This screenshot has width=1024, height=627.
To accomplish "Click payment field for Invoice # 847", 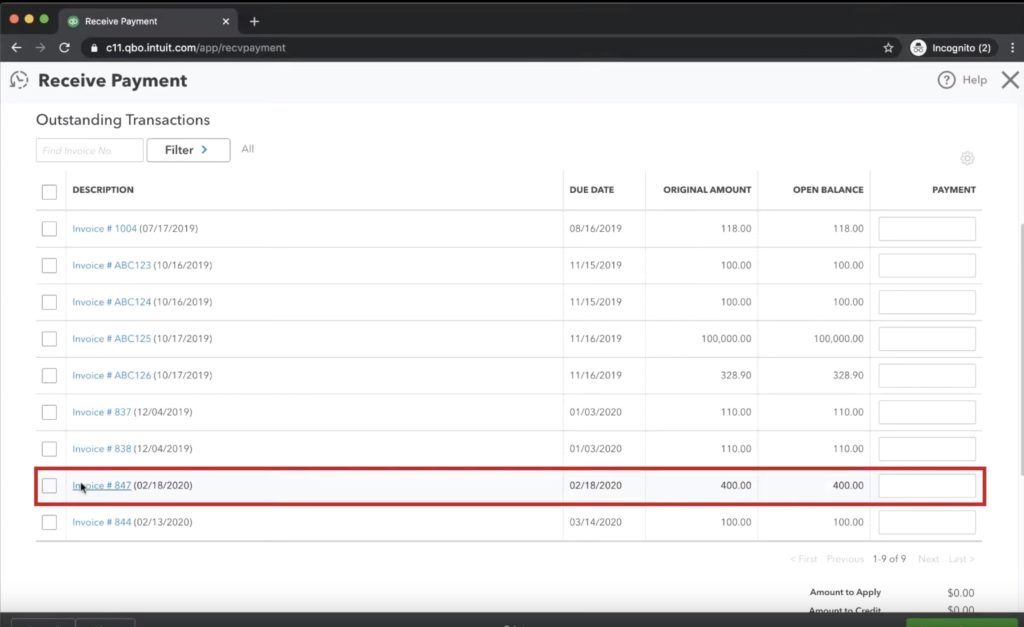I will [x=927, y=485].
